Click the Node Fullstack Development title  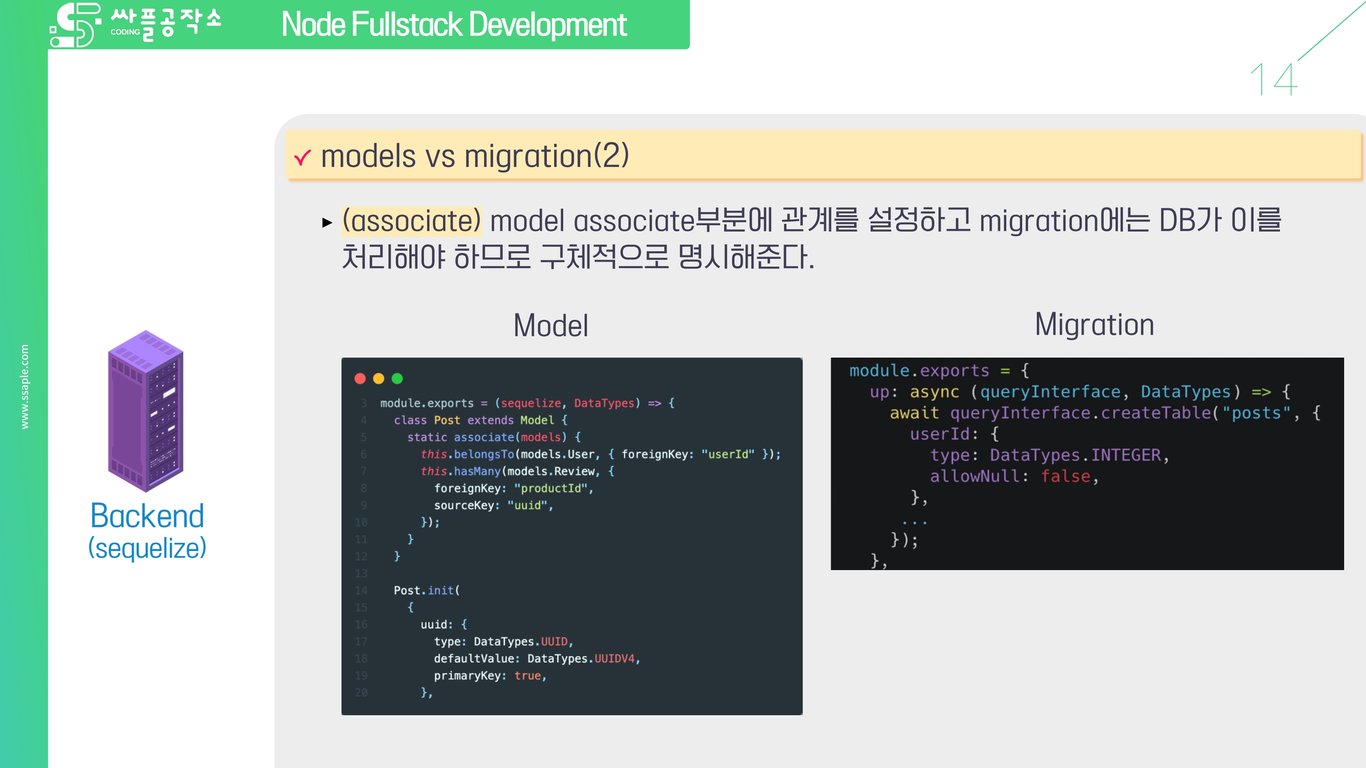tap(454, 24)
